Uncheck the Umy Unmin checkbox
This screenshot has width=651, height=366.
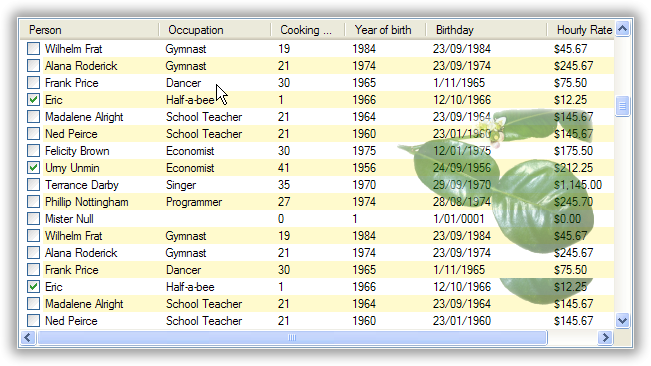click(33, 168)
